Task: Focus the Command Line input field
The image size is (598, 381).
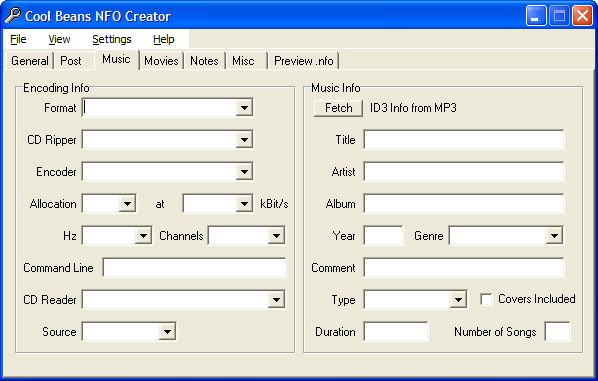Action: pos(195,268)
